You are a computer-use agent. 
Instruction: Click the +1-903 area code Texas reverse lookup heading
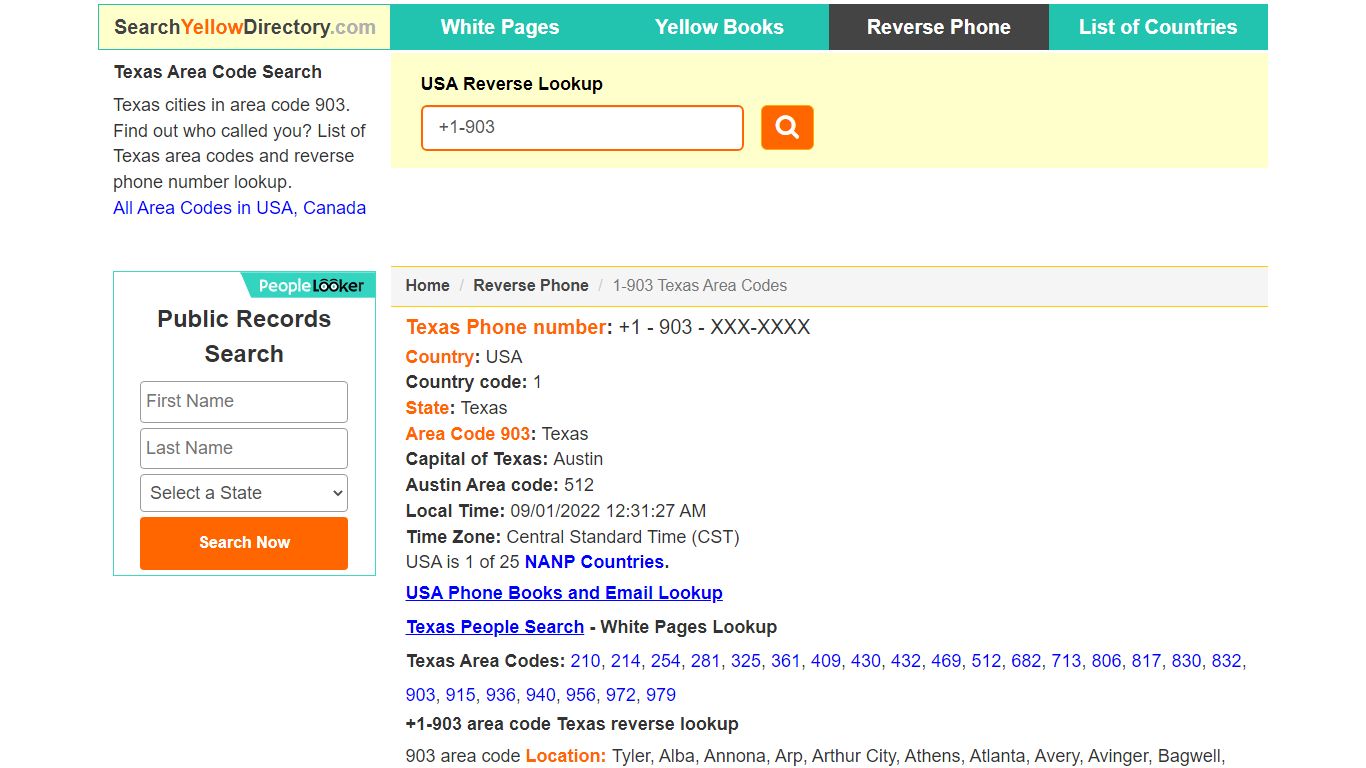[x=572, y=724]
